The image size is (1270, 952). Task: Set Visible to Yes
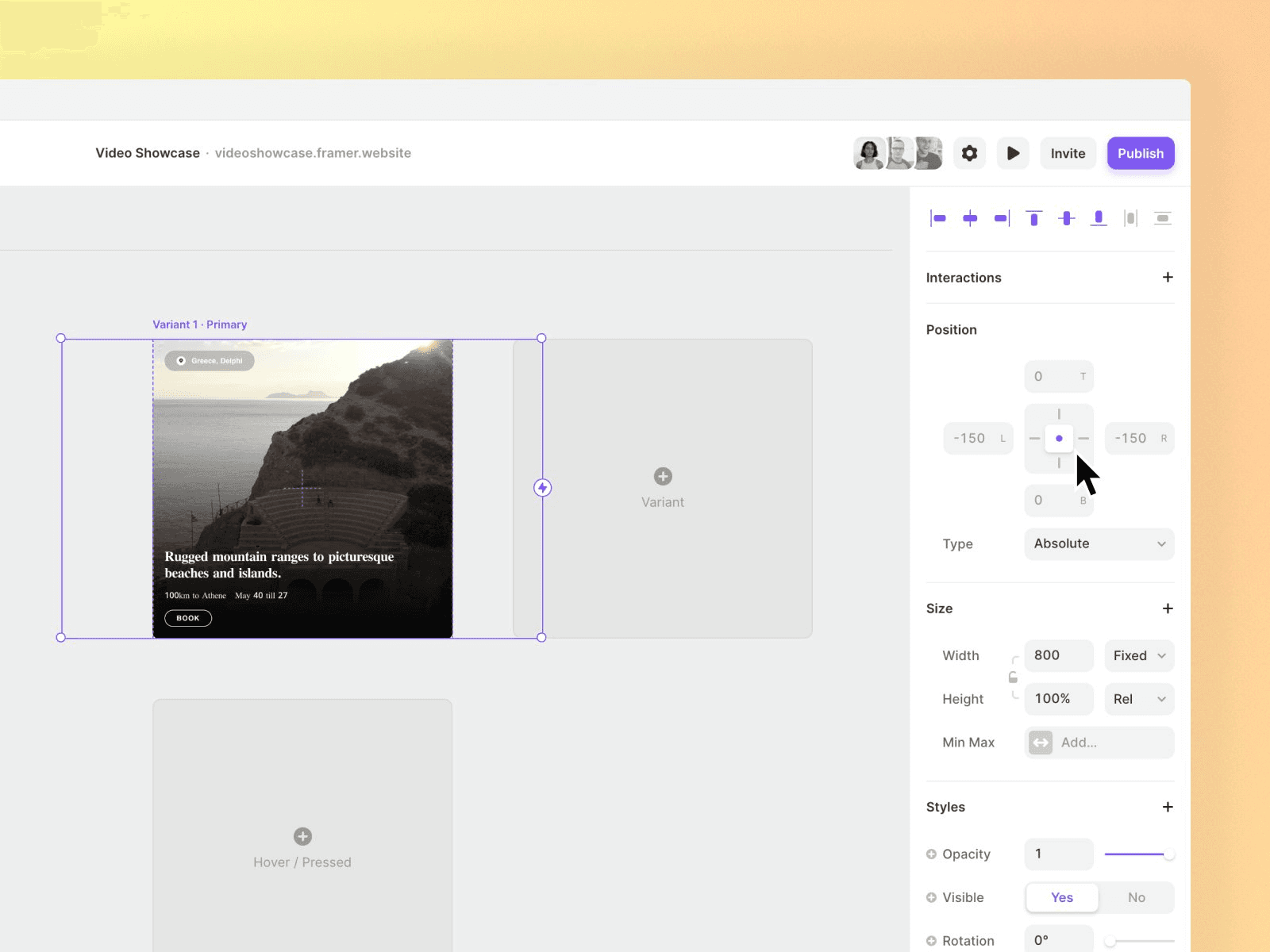click(x=1062, y=897)
